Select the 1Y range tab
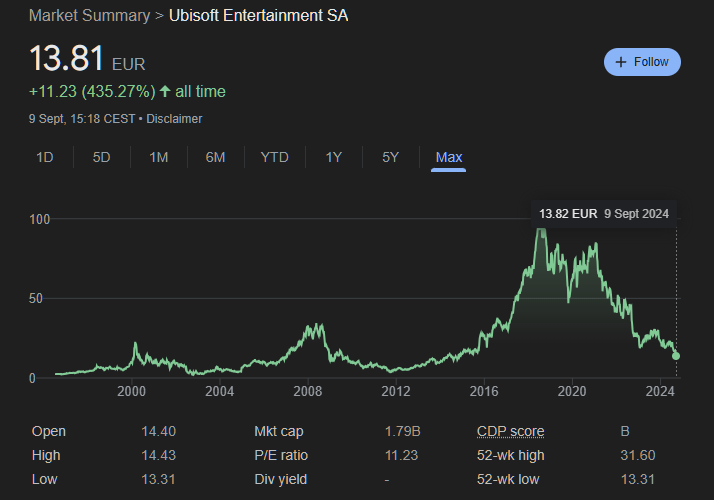Viewport: 714px width, 500px height. tap(334, 157)
